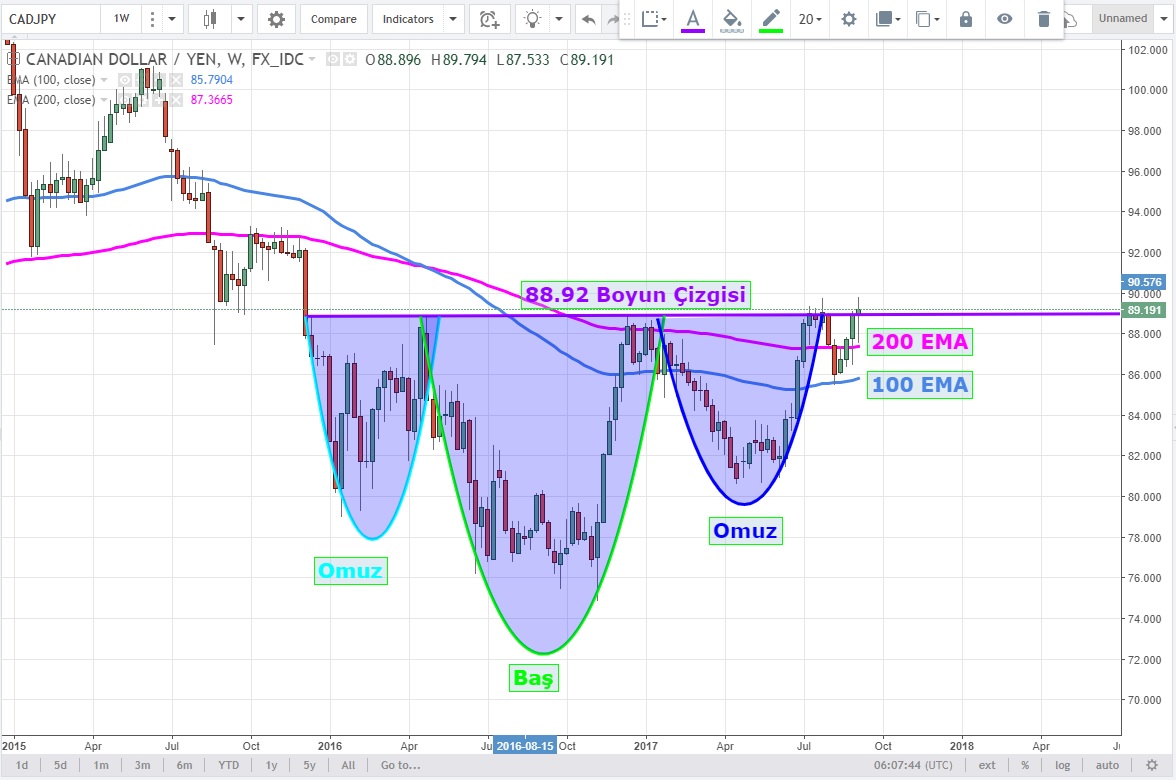1176x780 pixels.
Task: Open drawing settings gear in floating toolbar
Action: [x=849, y=19]
